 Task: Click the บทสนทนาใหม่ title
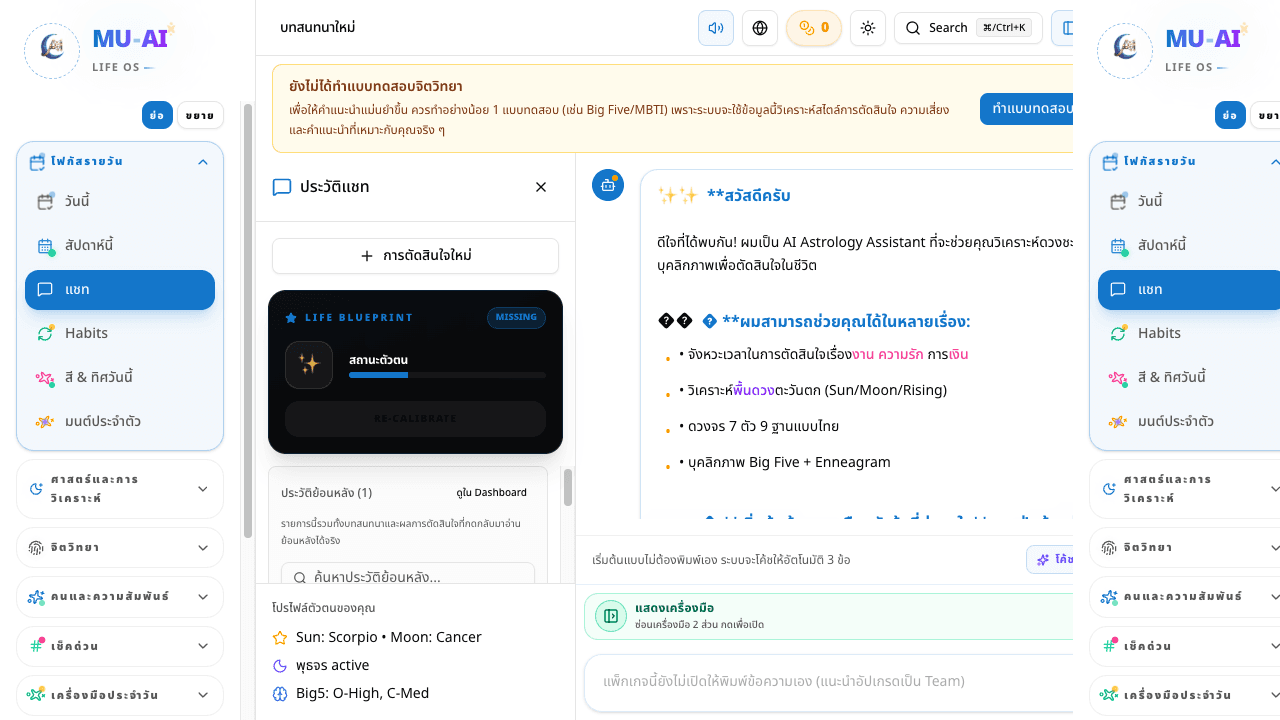[x=318, y=28]
